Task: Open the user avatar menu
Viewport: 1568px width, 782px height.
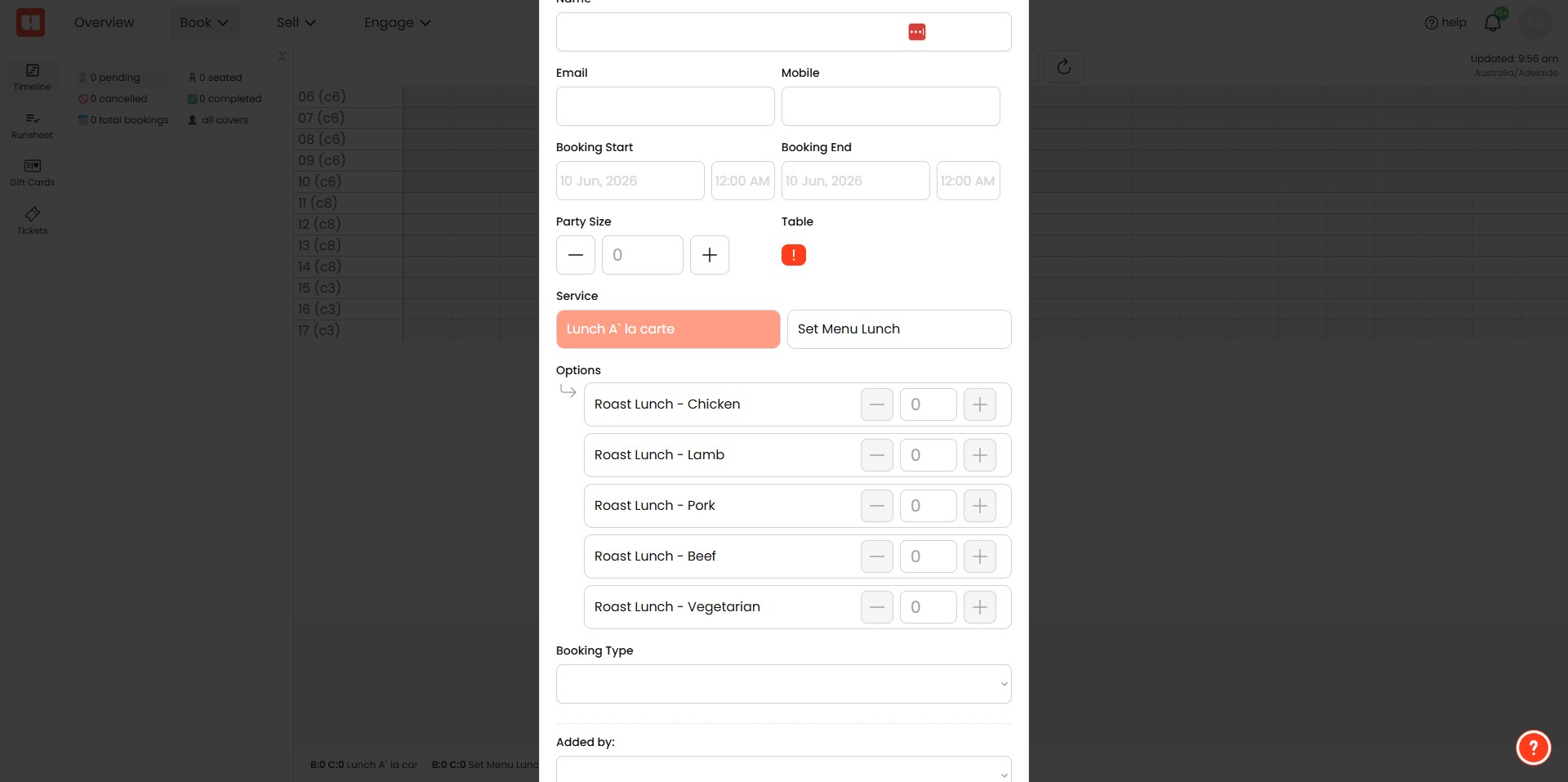Action: click(x=1535, y=22)
